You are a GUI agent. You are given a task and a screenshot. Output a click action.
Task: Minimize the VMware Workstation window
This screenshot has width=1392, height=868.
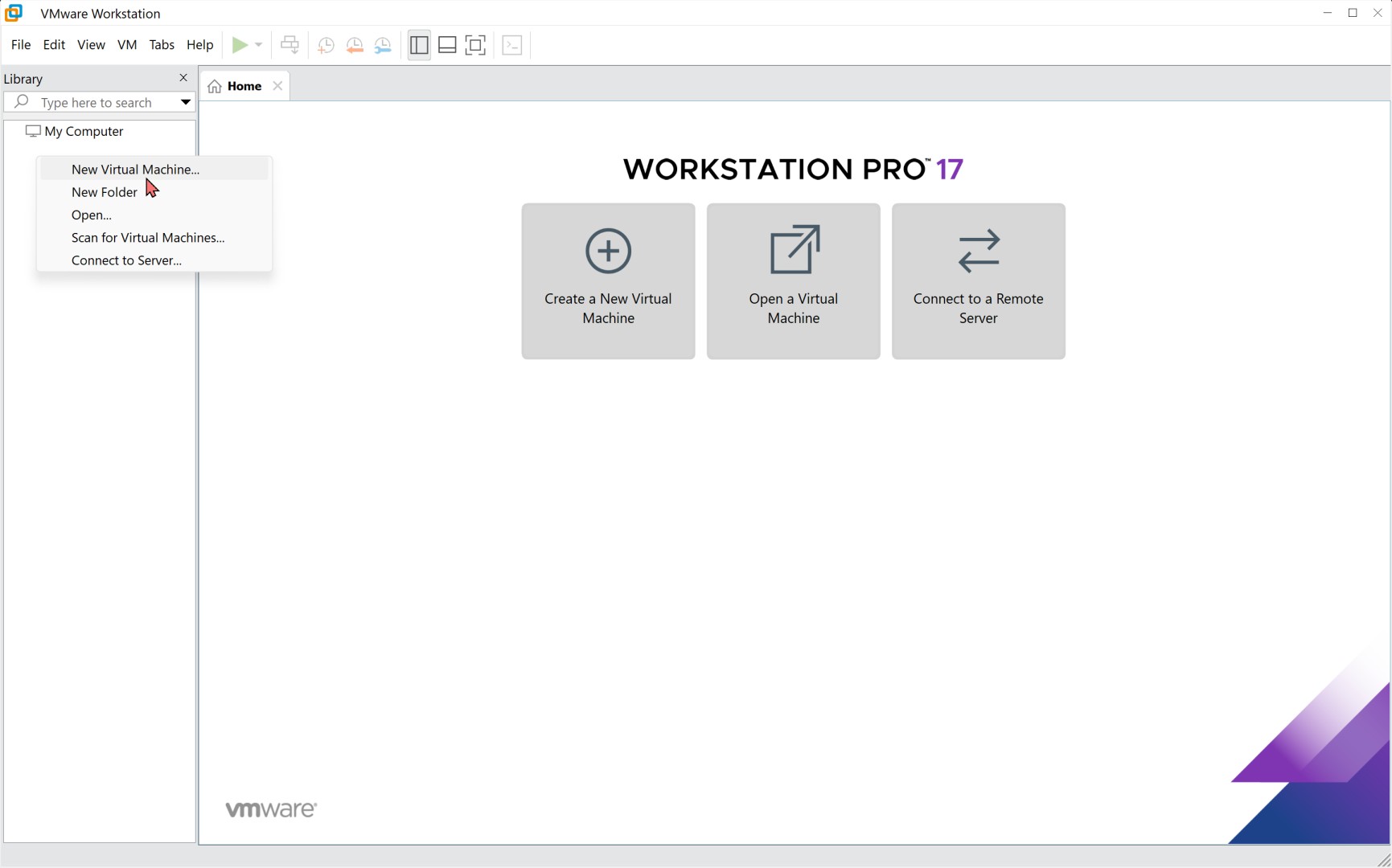(x=1328, y=13)
